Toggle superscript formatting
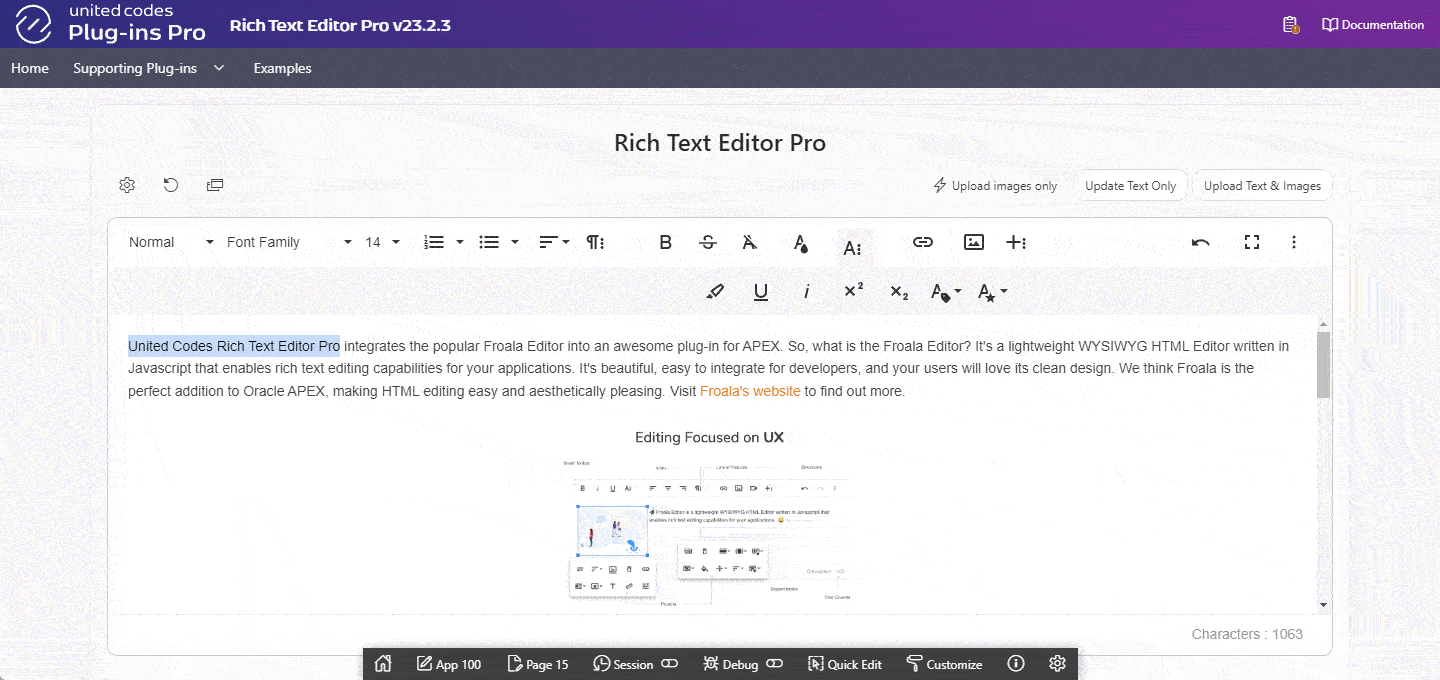Viewport: 1440px width, 680px height. click(x=854, y=291)
